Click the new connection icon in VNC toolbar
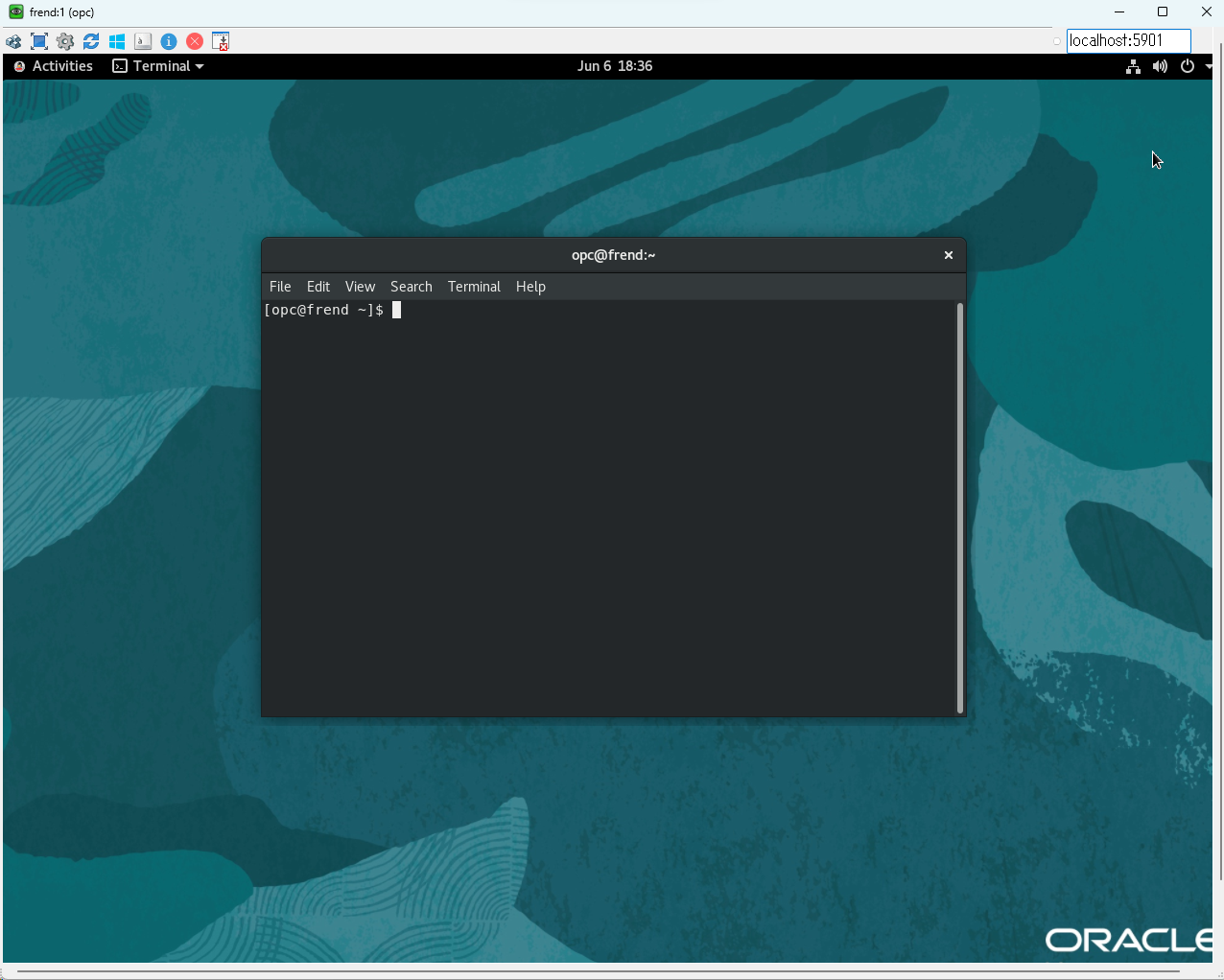 (x=13, y=41)
